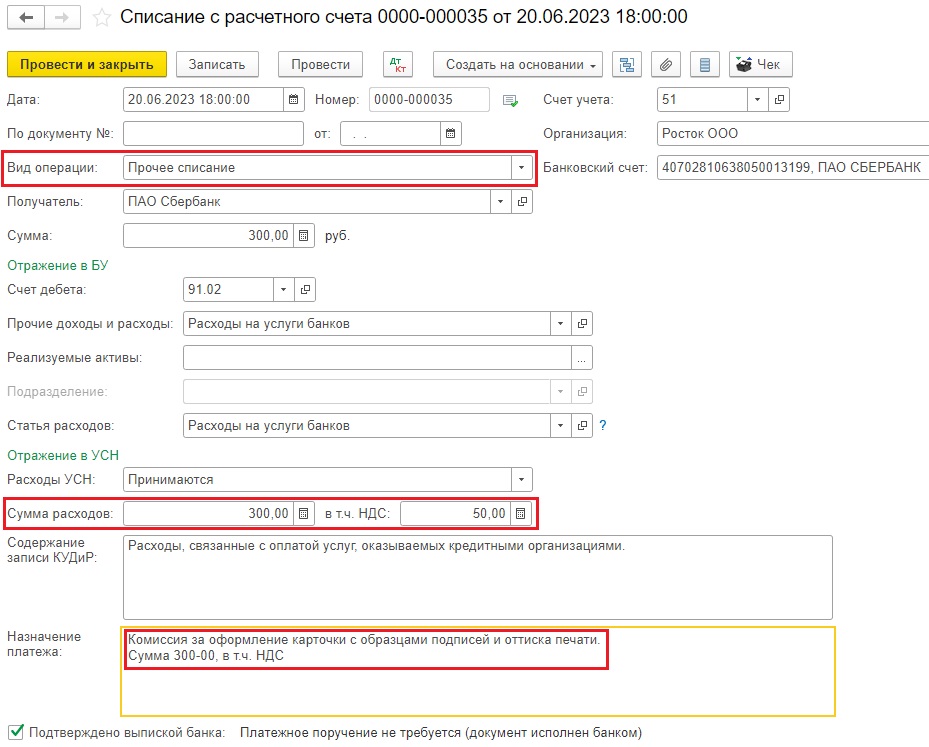Open Прочие доходы и расходы item card

point(582,323)
